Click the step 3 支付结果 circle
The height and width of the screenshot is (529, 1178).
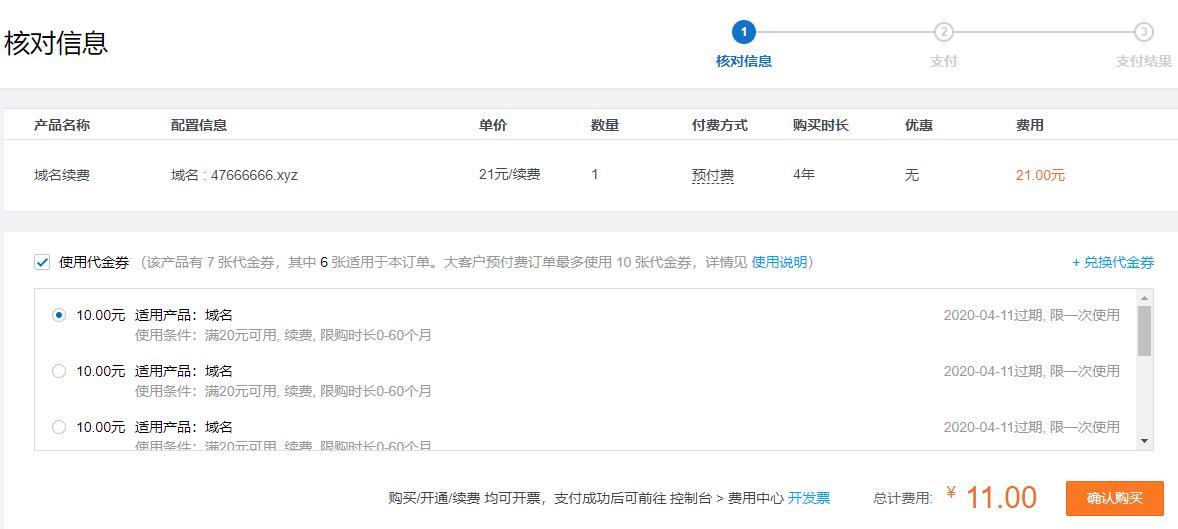coord(1144,32)
